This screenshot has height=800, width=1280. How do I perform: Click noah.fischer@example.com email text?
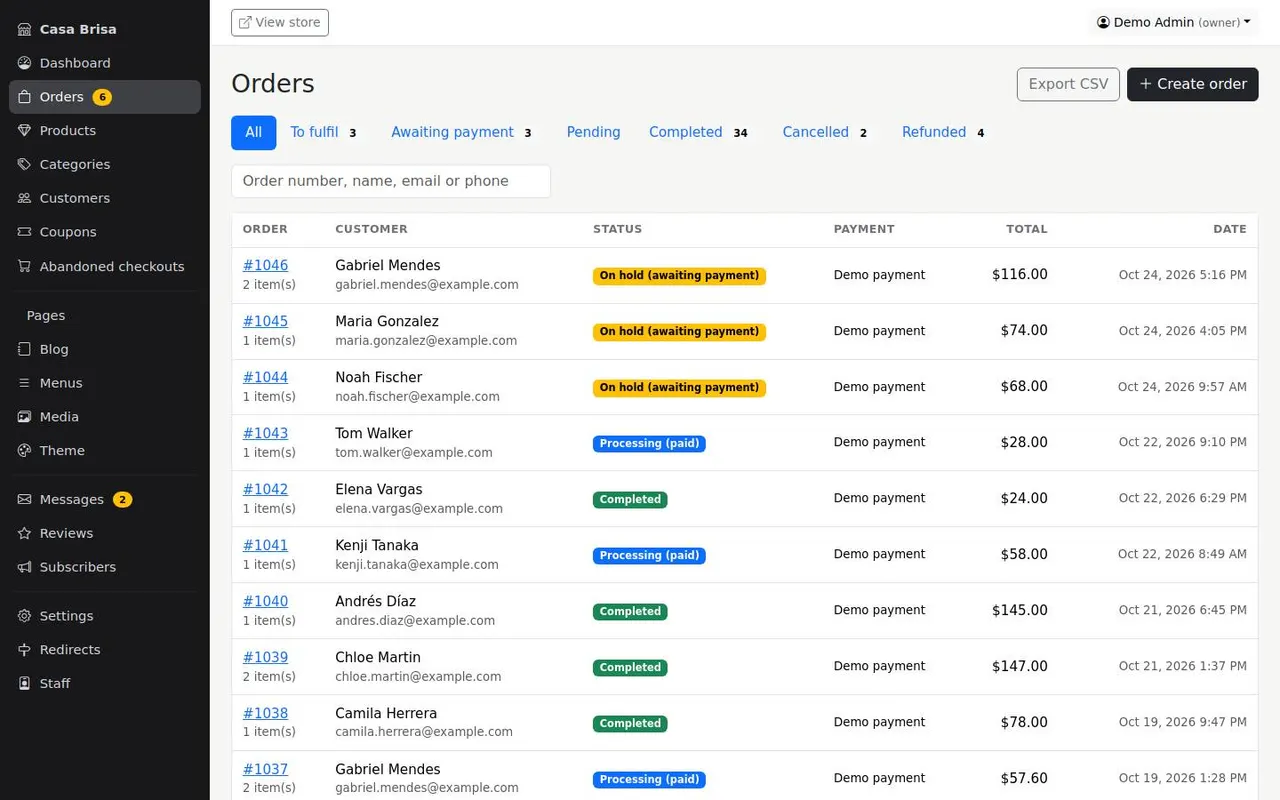417,397
